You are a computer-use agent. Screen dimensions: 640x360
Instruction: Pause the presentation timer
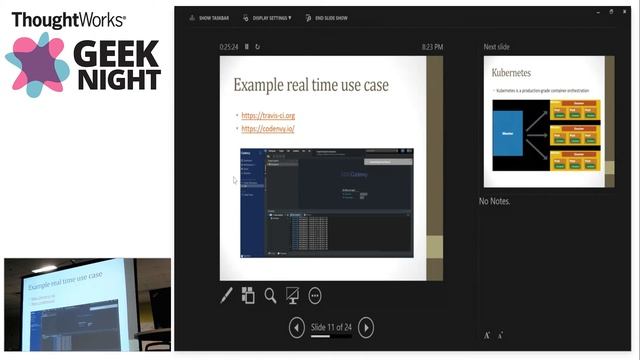tap(247, 47)
